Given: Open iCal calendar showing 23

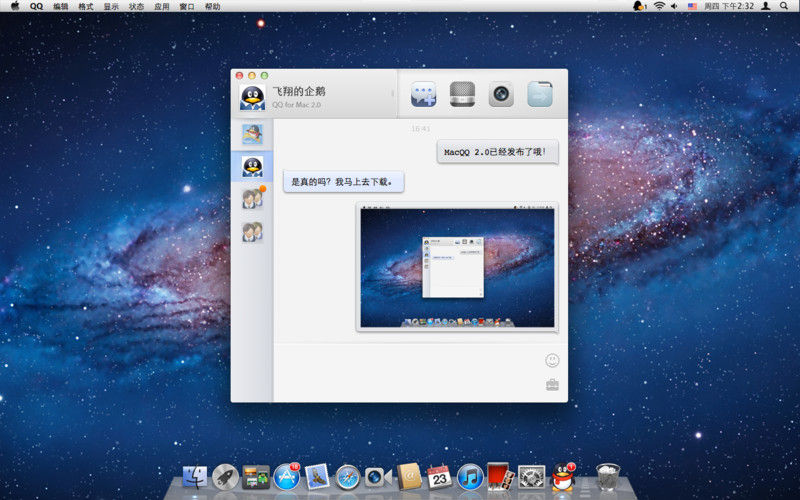Looking at the screenshot, I should pos(439,477).
